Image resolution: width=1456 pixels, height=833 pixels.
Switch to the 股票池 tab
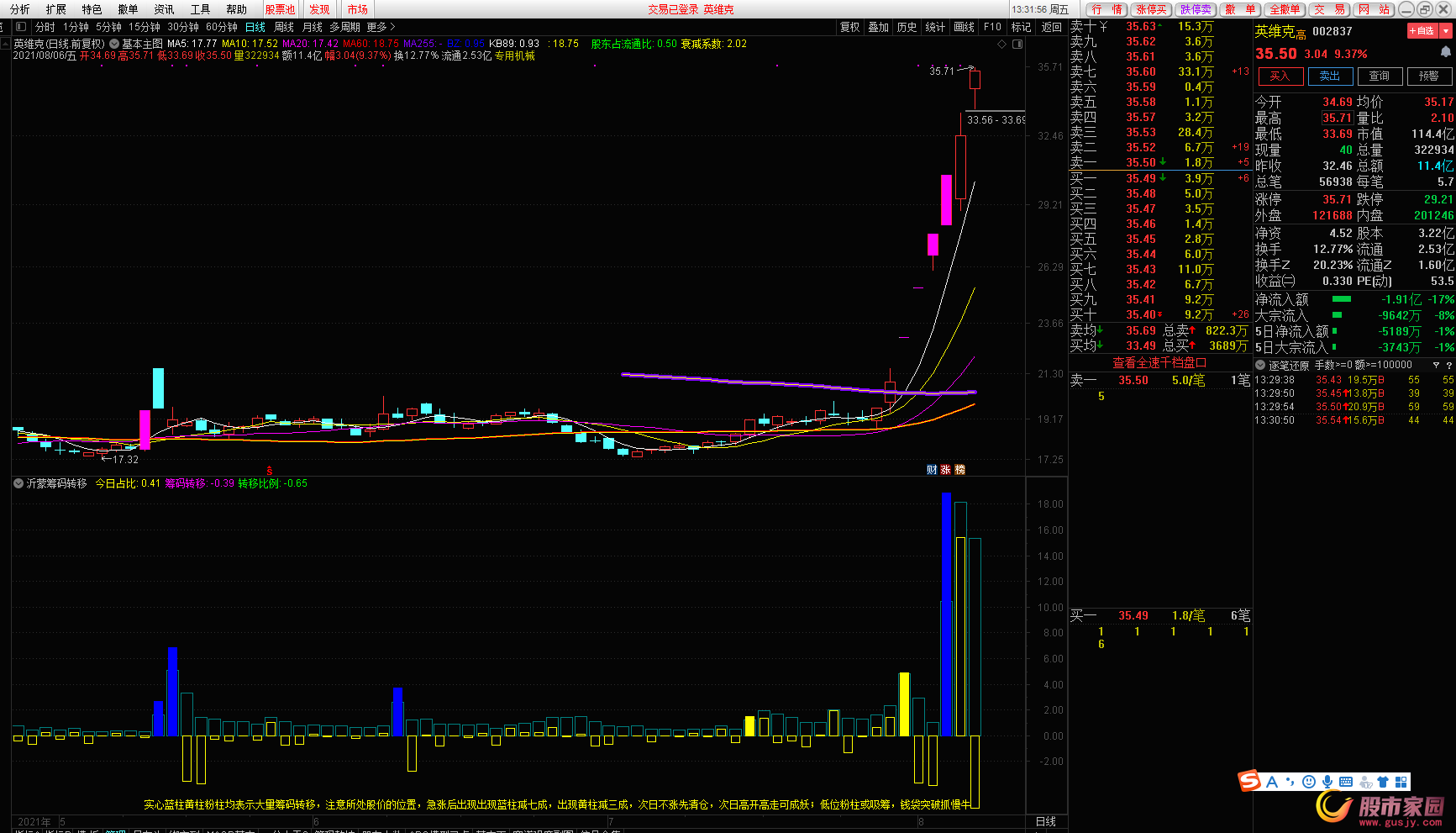tap(280, 9)
